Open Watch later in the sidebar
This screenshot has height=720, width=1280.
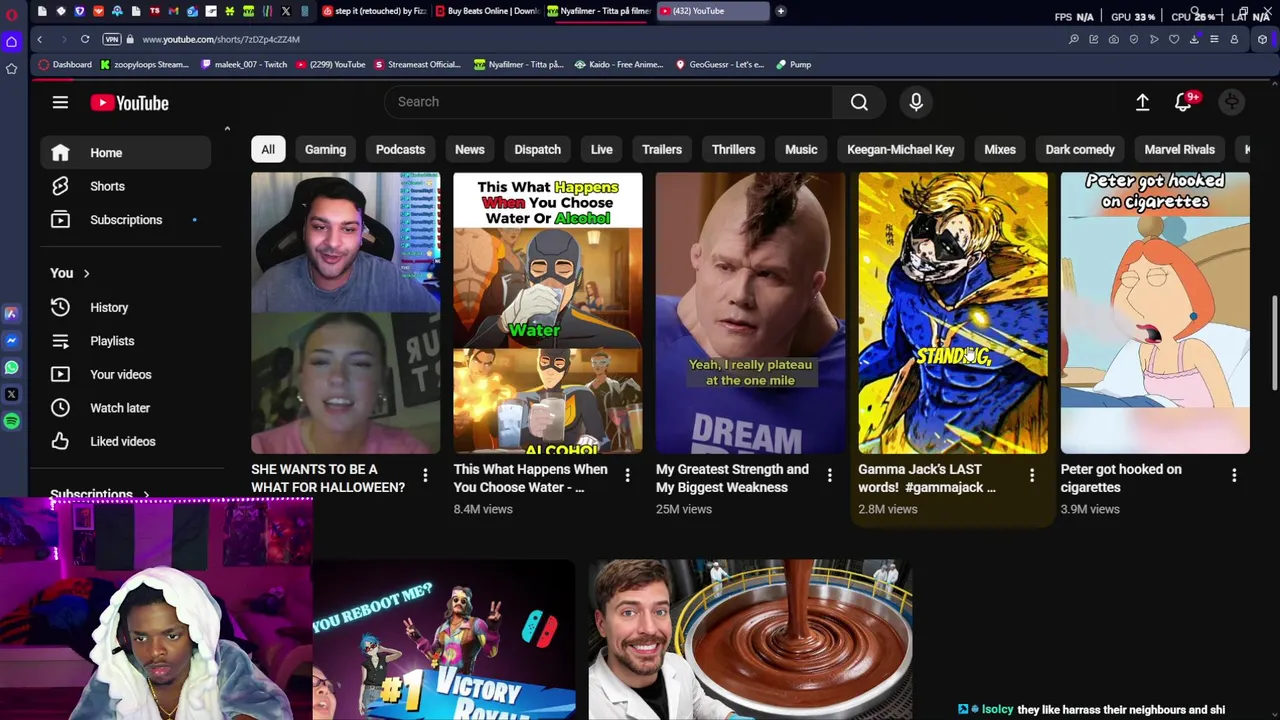(x=126, y=408)
